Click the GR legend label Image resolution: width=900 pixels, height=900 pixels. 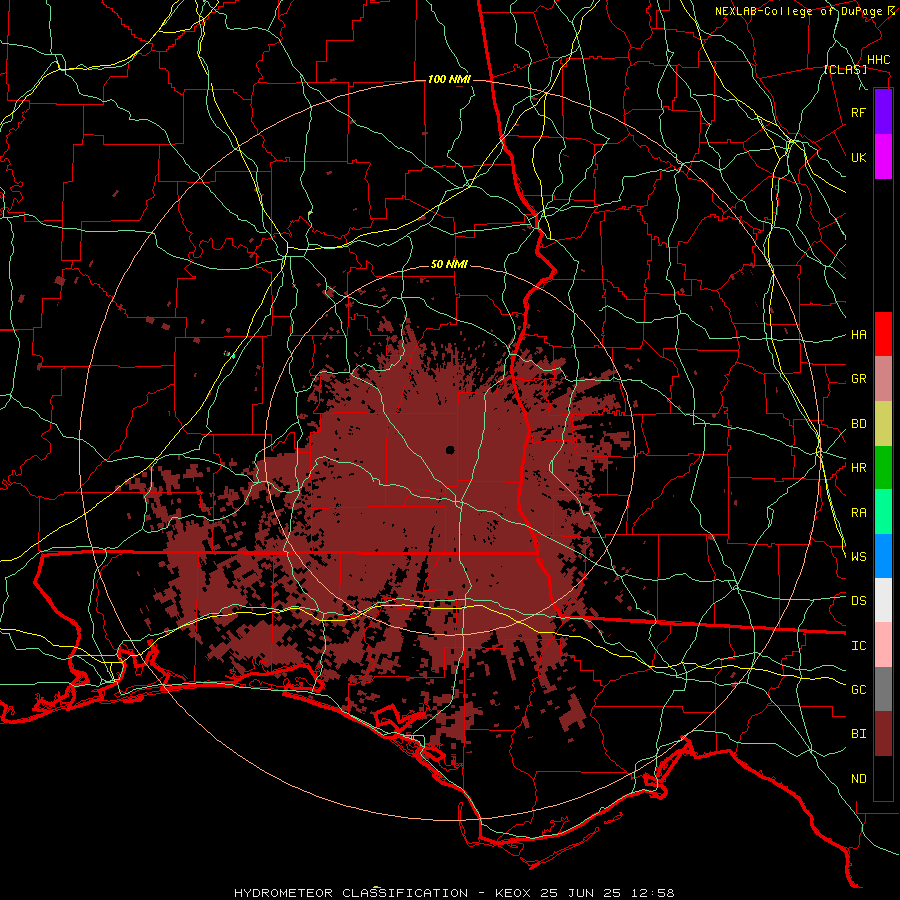click(x=858, y=379)
